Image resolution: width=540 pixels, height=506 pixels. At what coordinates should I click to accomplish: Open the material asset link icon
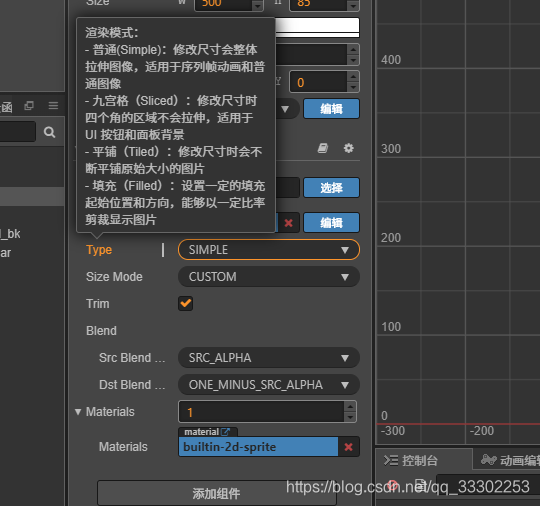point(225,432)
